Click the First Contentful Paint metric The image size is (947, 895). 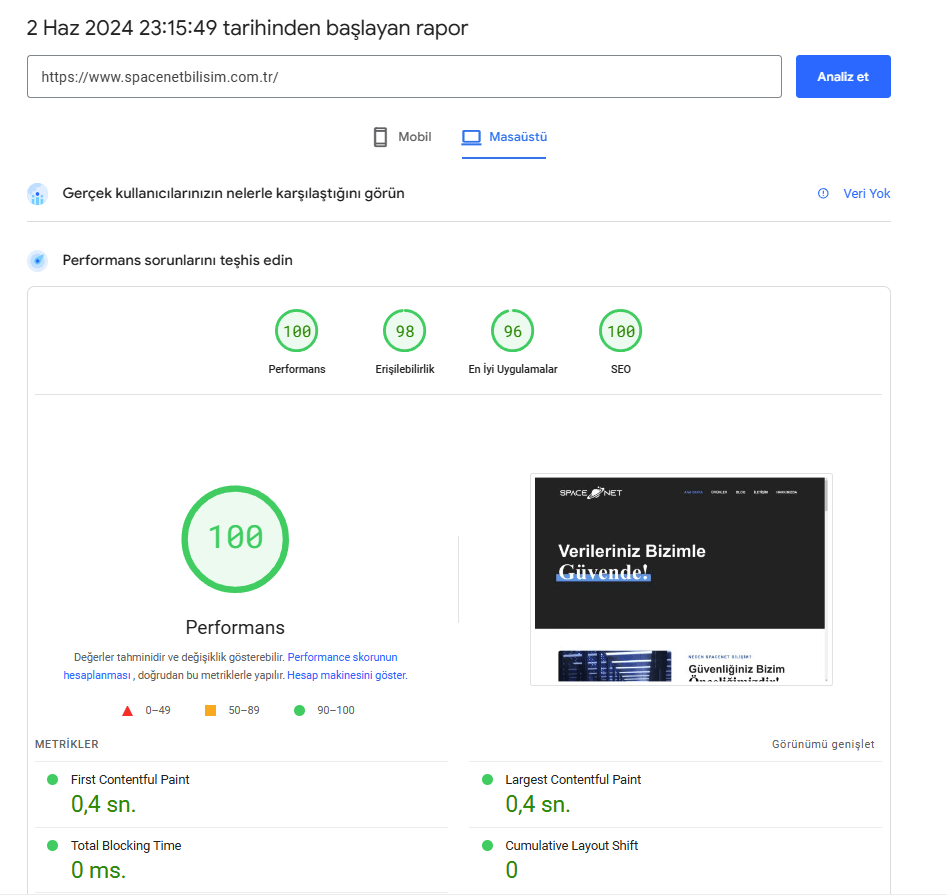tap(130, 780)
